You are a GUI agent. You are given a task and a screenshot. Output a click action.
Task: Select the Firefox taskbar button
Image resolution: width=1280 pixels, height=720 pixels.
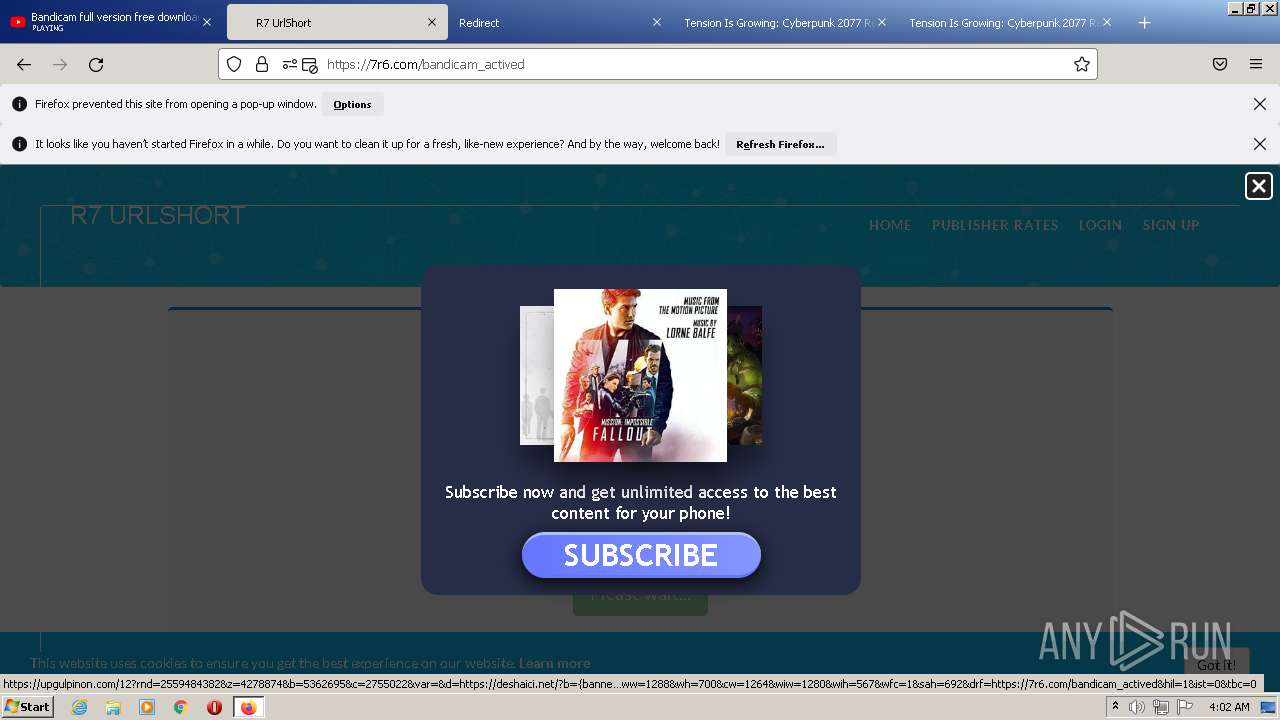pyautogui.click(x=248, y=707)
